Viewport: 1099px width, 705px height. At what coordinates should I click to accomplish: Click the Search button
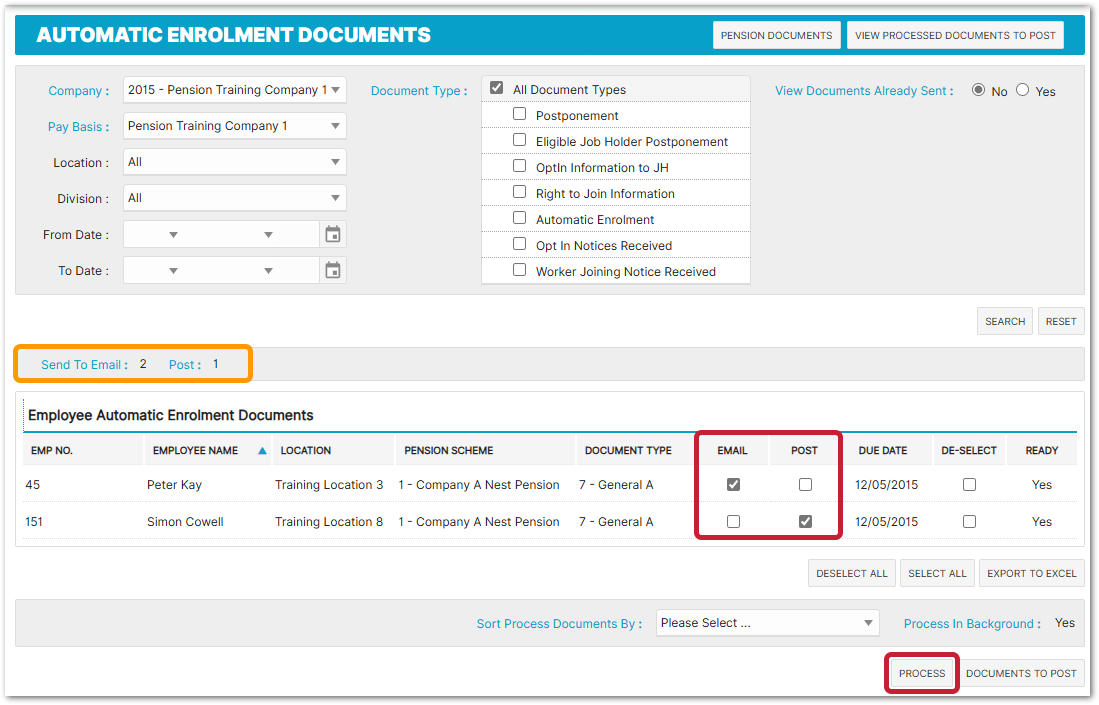click(x=1004, y=321)
